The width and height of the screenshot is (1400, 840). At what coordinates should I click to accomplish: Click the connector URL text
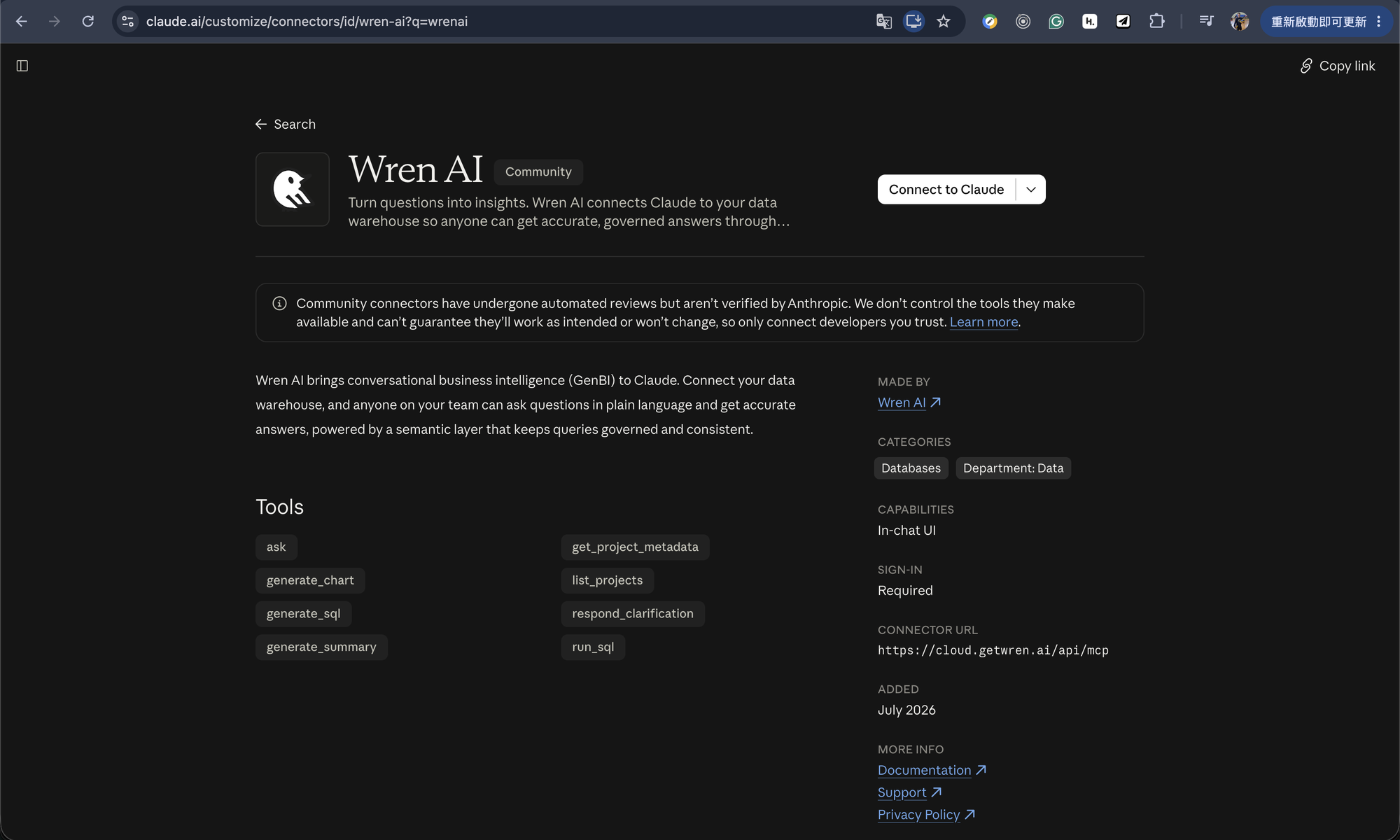point(993,650)
